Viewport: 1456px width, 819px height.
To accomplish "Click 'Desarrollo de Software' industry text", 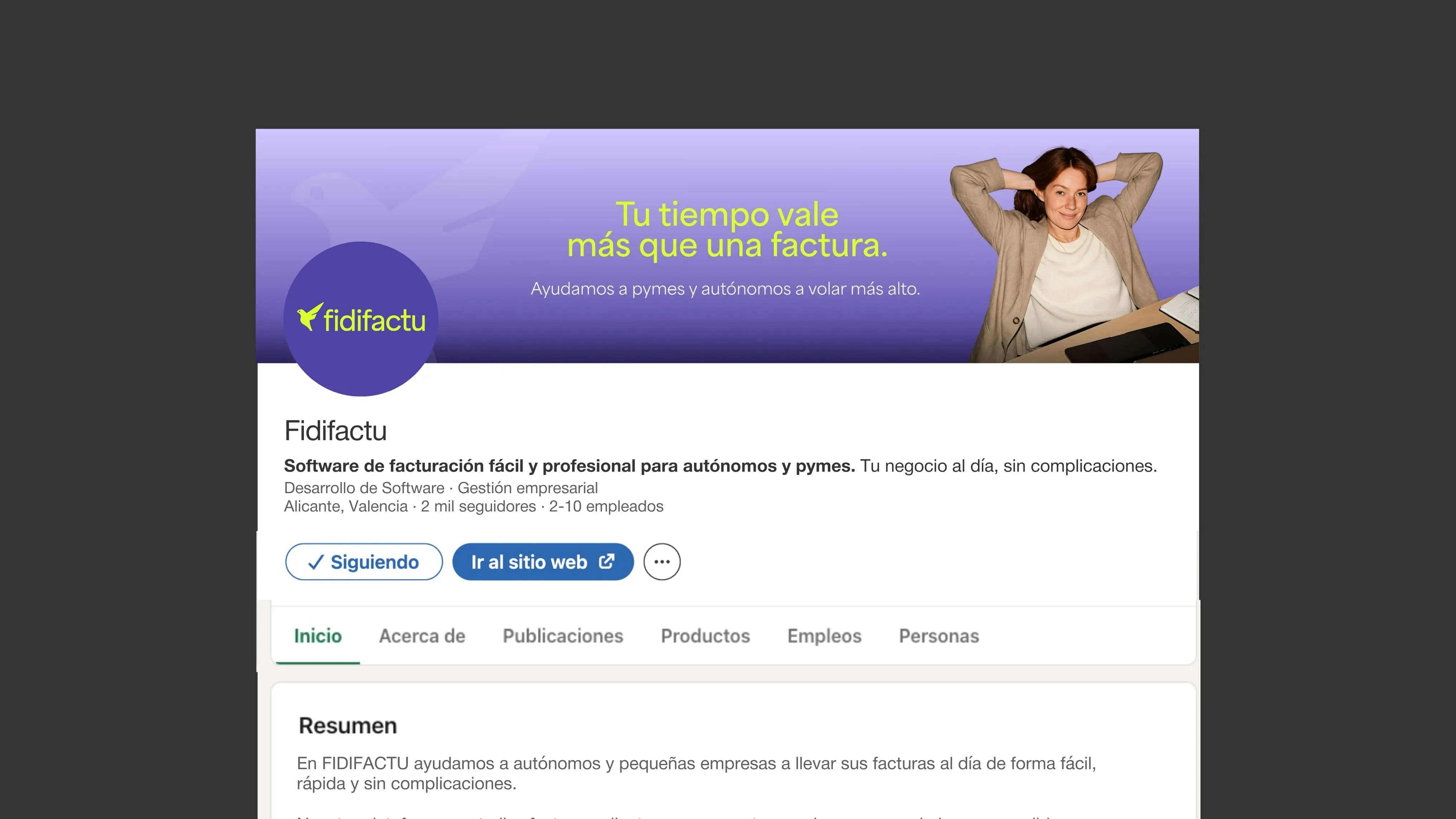I will pos(364,488).
